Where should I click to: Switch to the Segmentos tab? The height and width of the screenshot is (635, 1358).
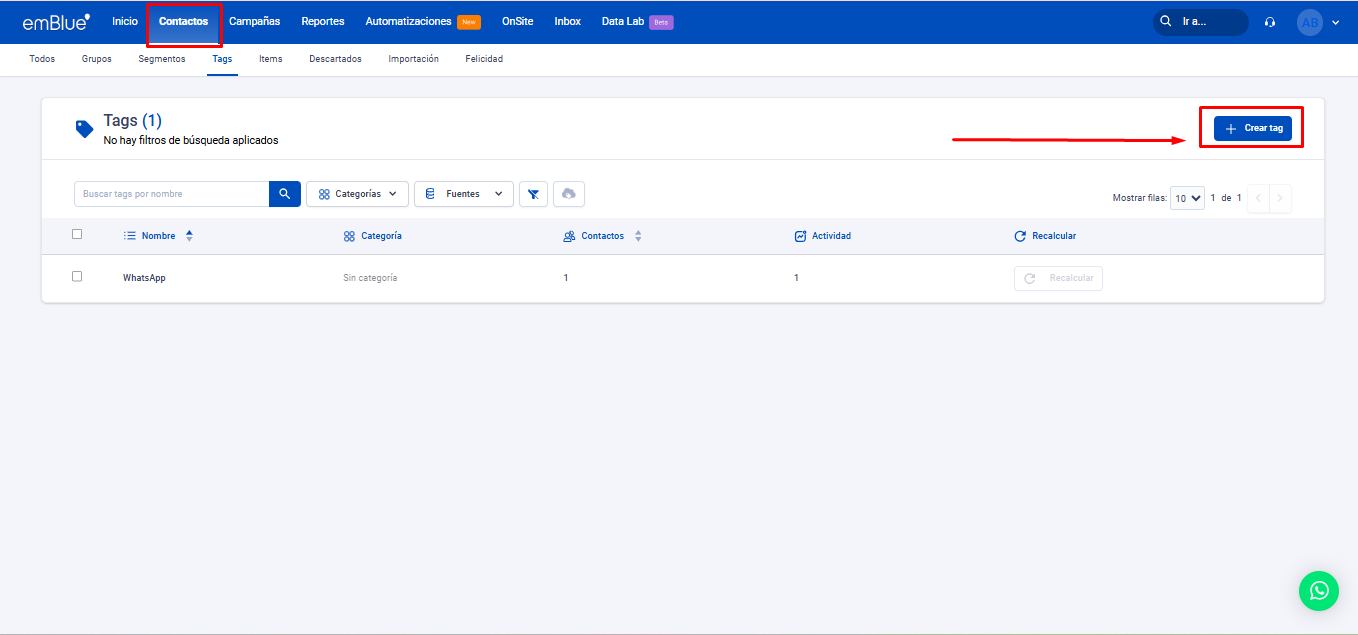(x=162, y=59)
